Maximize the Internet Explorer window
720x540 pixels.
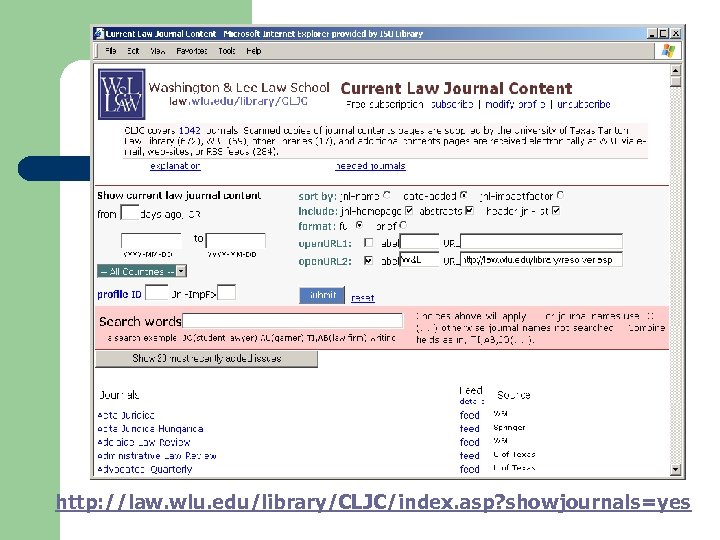(x=664, y=34)
